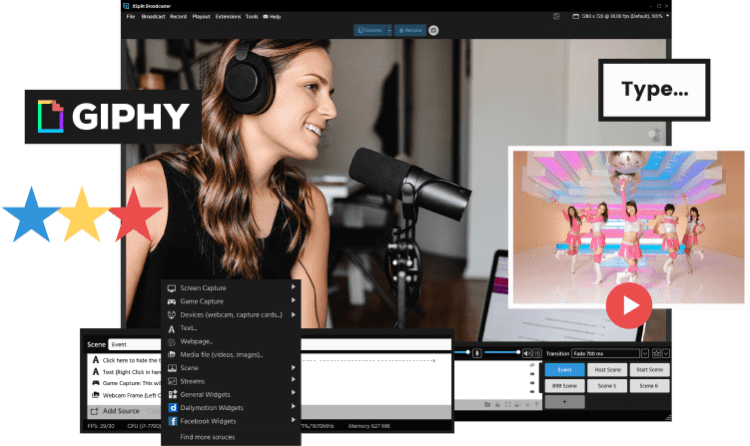Click Find more sources link

208,437
